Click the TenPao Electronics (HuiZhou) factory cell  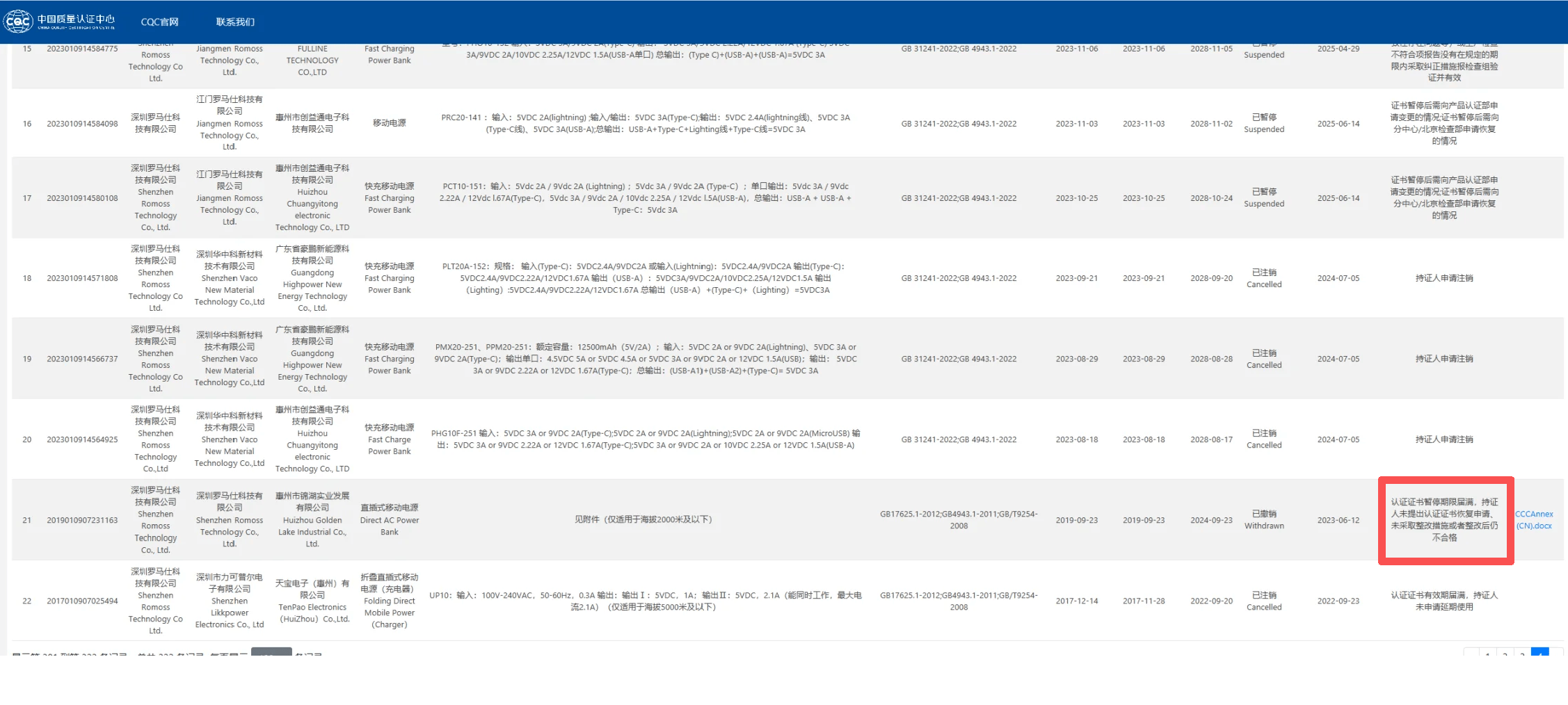pos(312,601)
